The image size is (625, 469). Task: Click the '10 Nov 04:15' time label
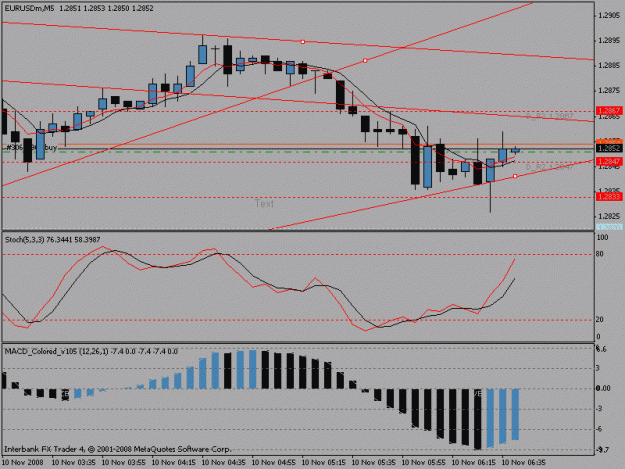tap(174, 463)
